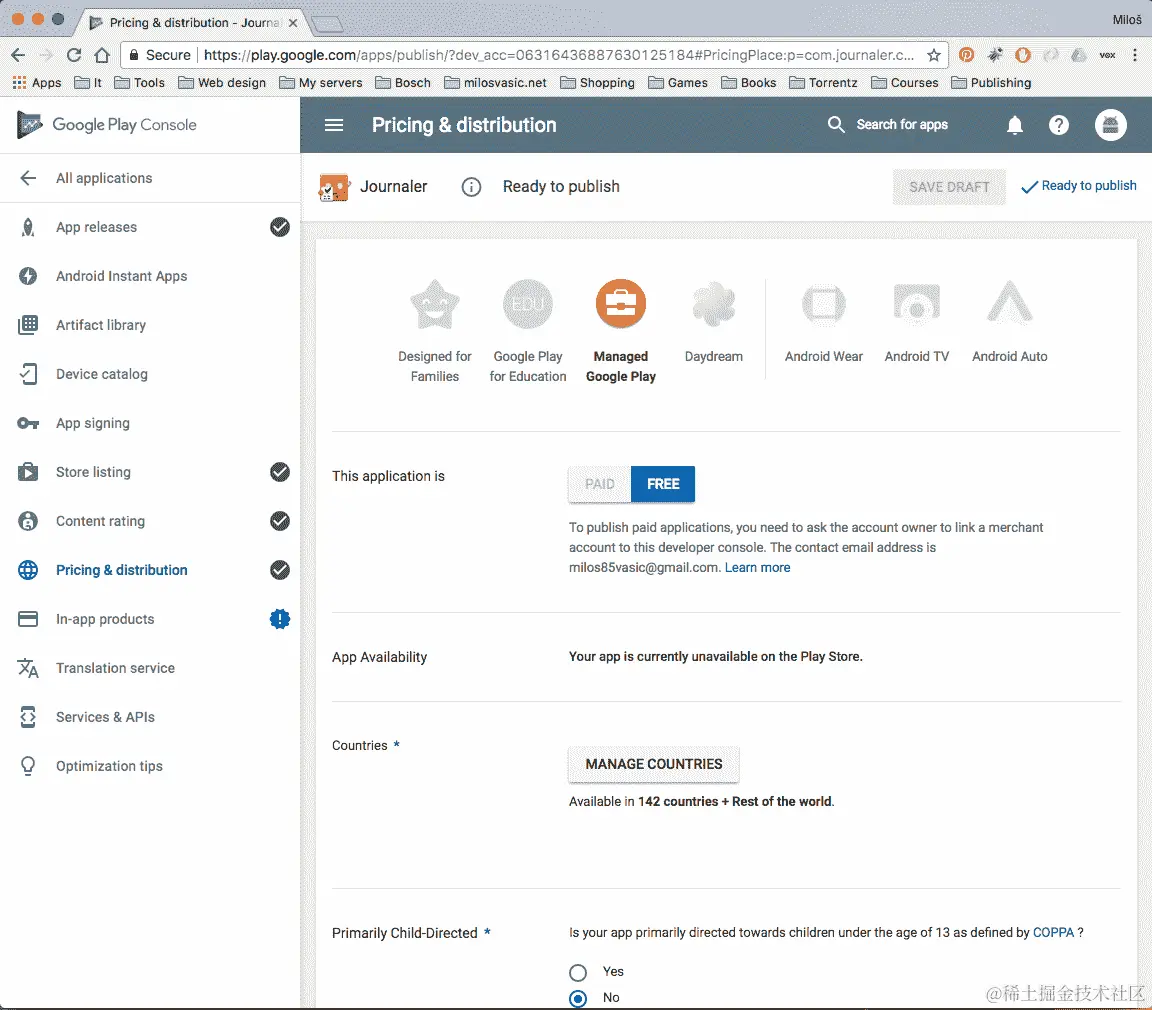1152x1010 pixels.
Task: Go back with All applications arrow
Action: (28, 178)
